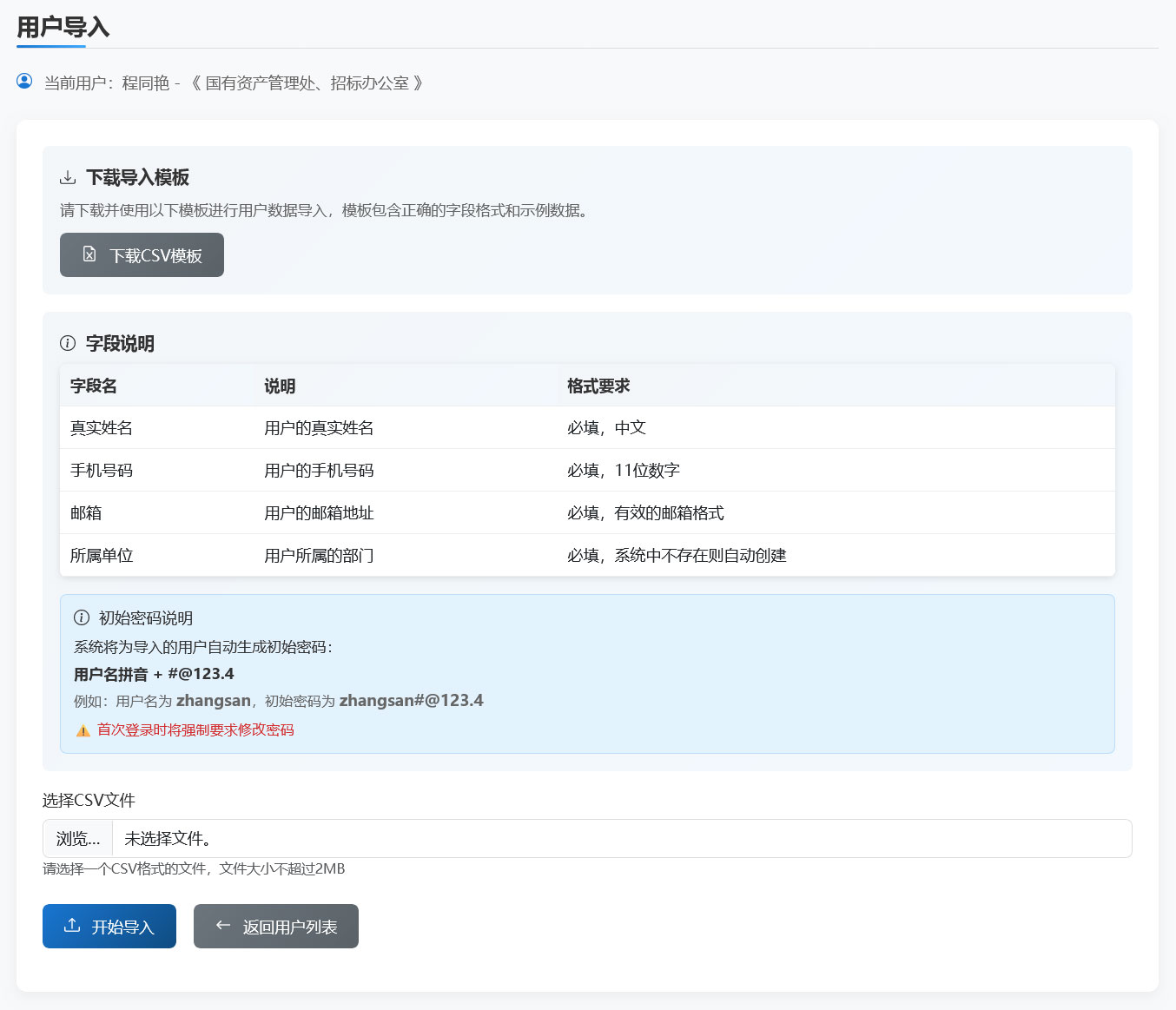Click the info icon next to 字段说明
Viewport: 1176px width, 1010px height.
68,343
